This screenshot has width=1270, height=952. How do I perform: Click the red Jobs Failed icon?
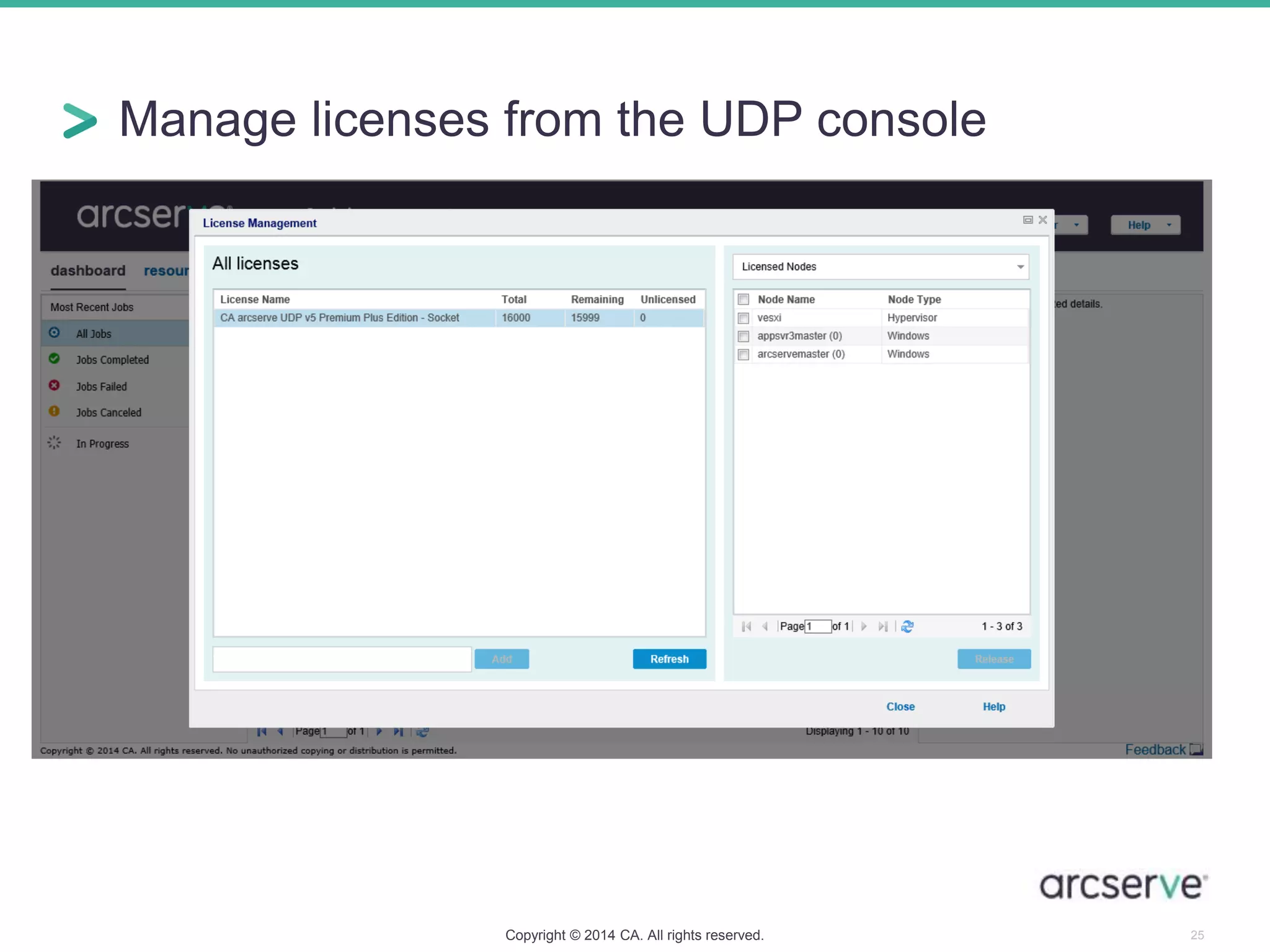(x=55, y=385)
